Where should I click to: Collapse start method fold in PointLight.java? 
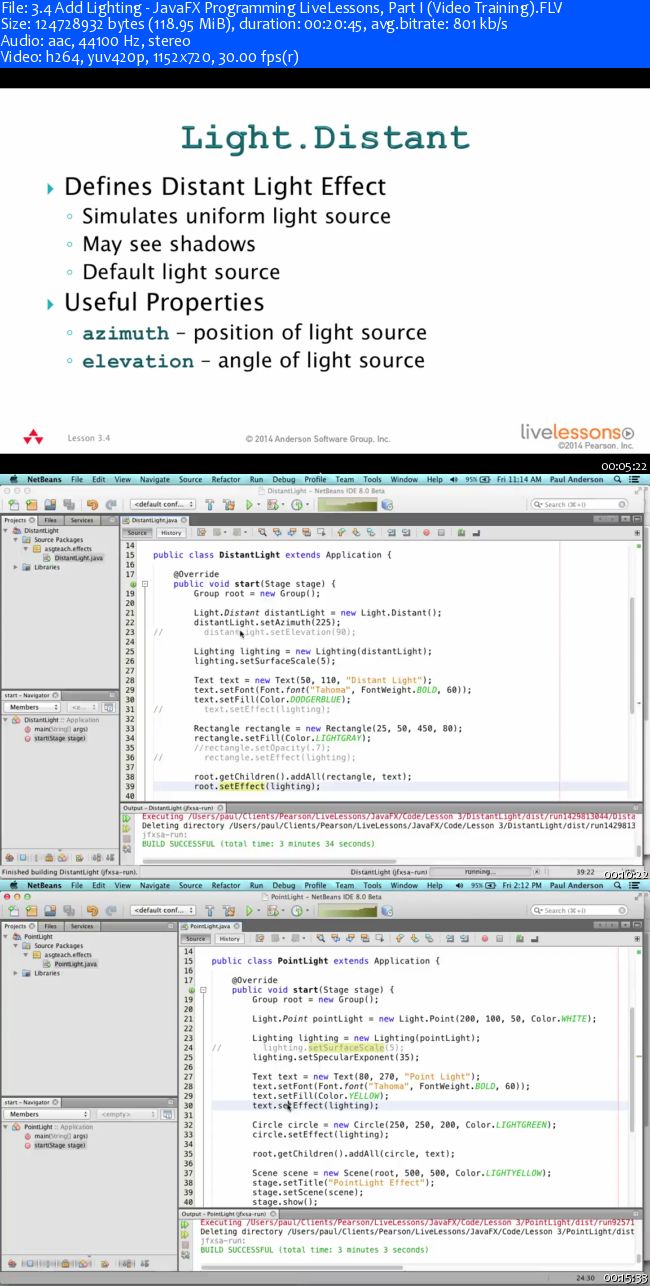click(205, 990)
